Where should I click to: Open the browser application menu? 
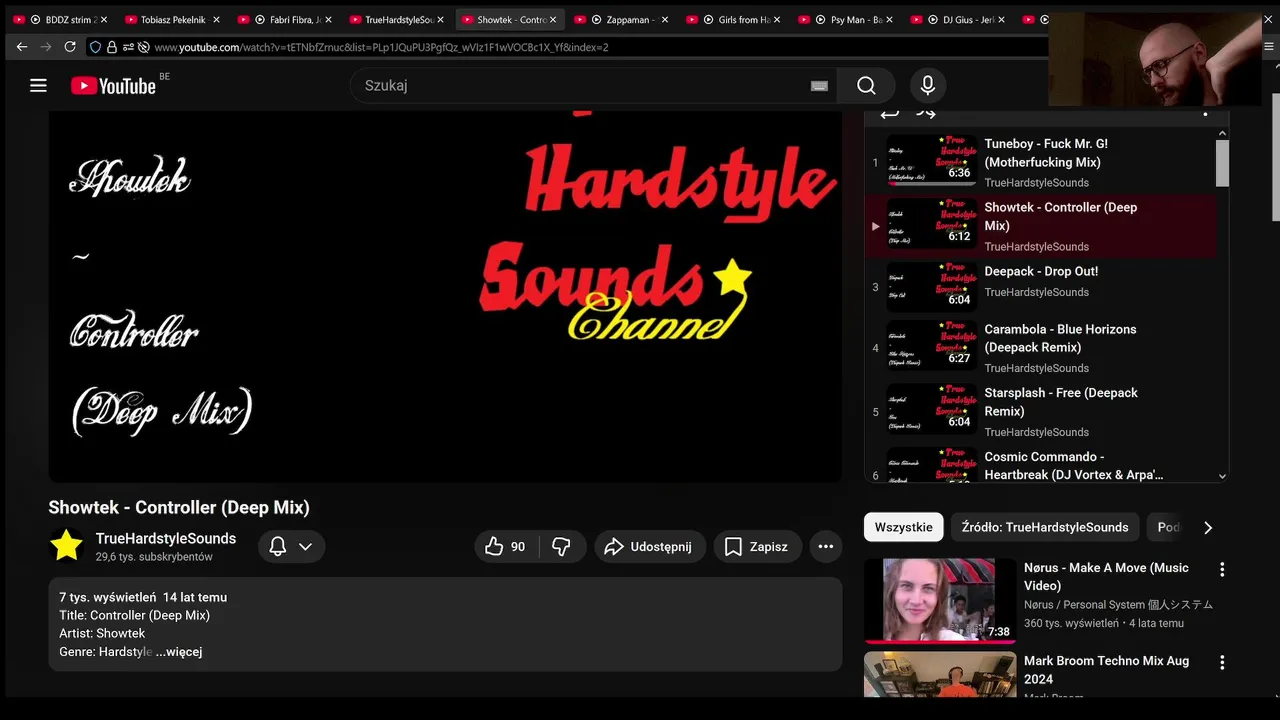pyautogui.click(x=1269, y=47)
